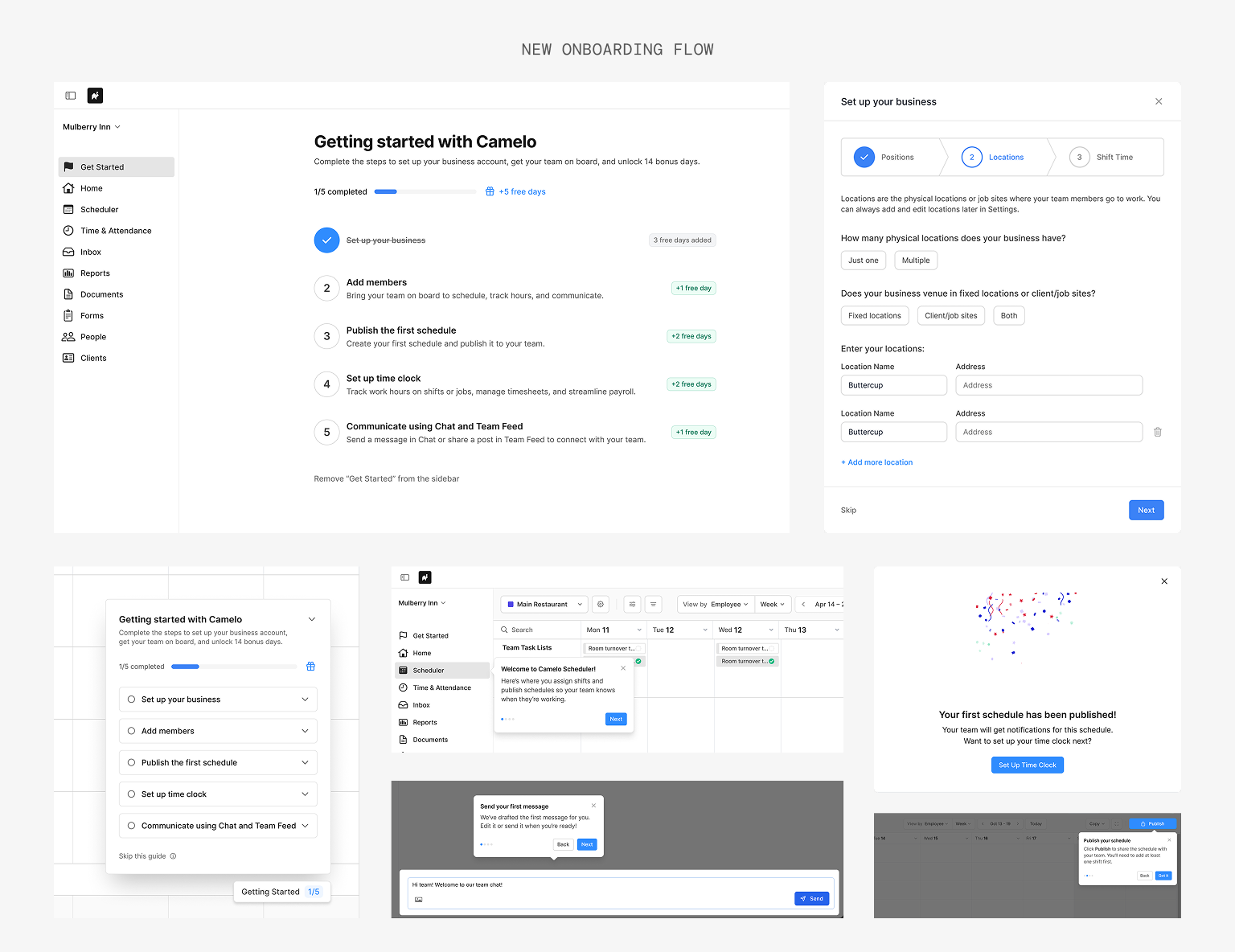
Task: Click Remove Get Started from the sidebar link
Action: pyautogui.click(x=387, y=478)
